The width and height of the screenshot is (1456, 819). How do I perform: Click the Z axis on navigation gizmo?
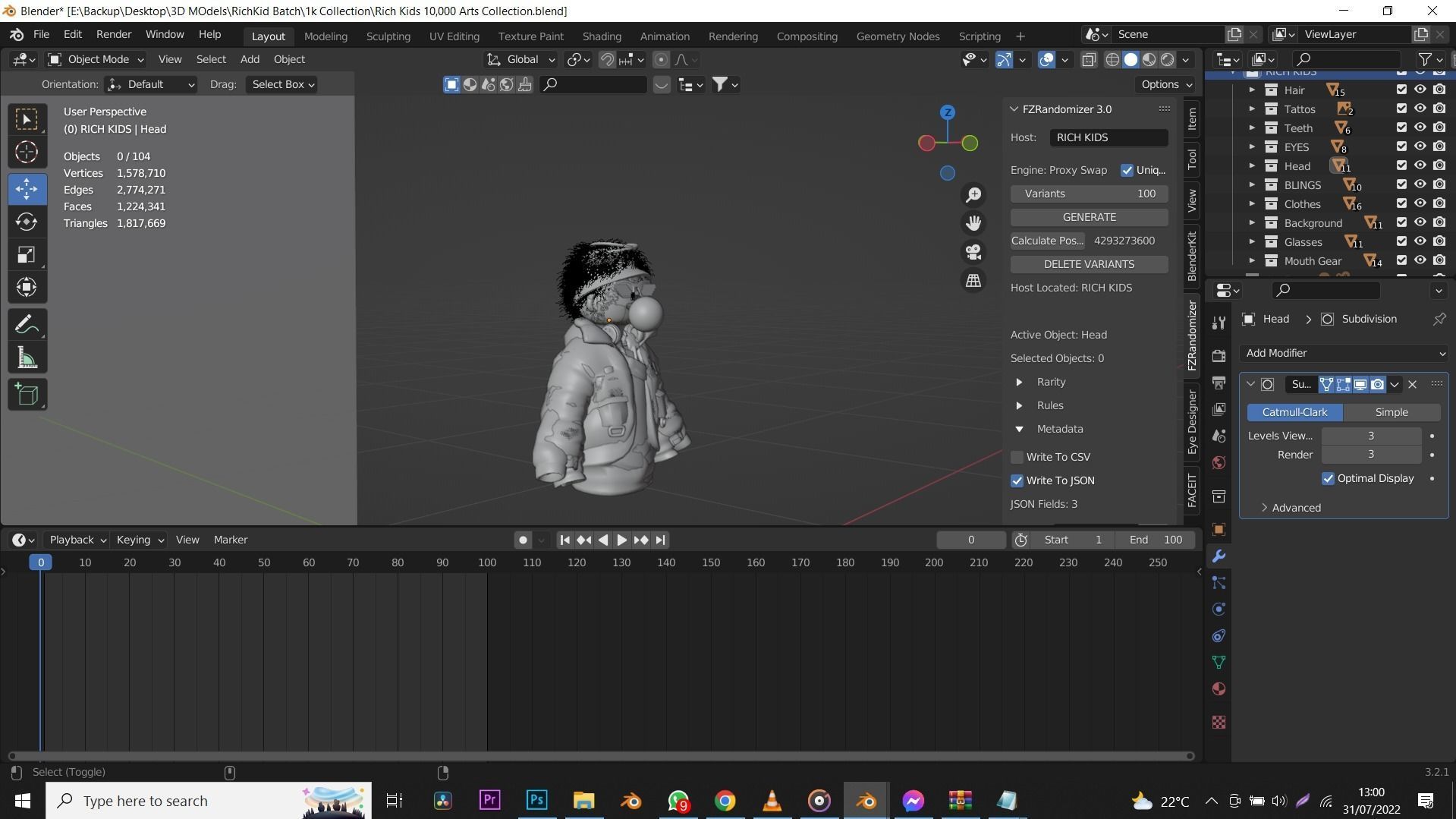(947, 112)
